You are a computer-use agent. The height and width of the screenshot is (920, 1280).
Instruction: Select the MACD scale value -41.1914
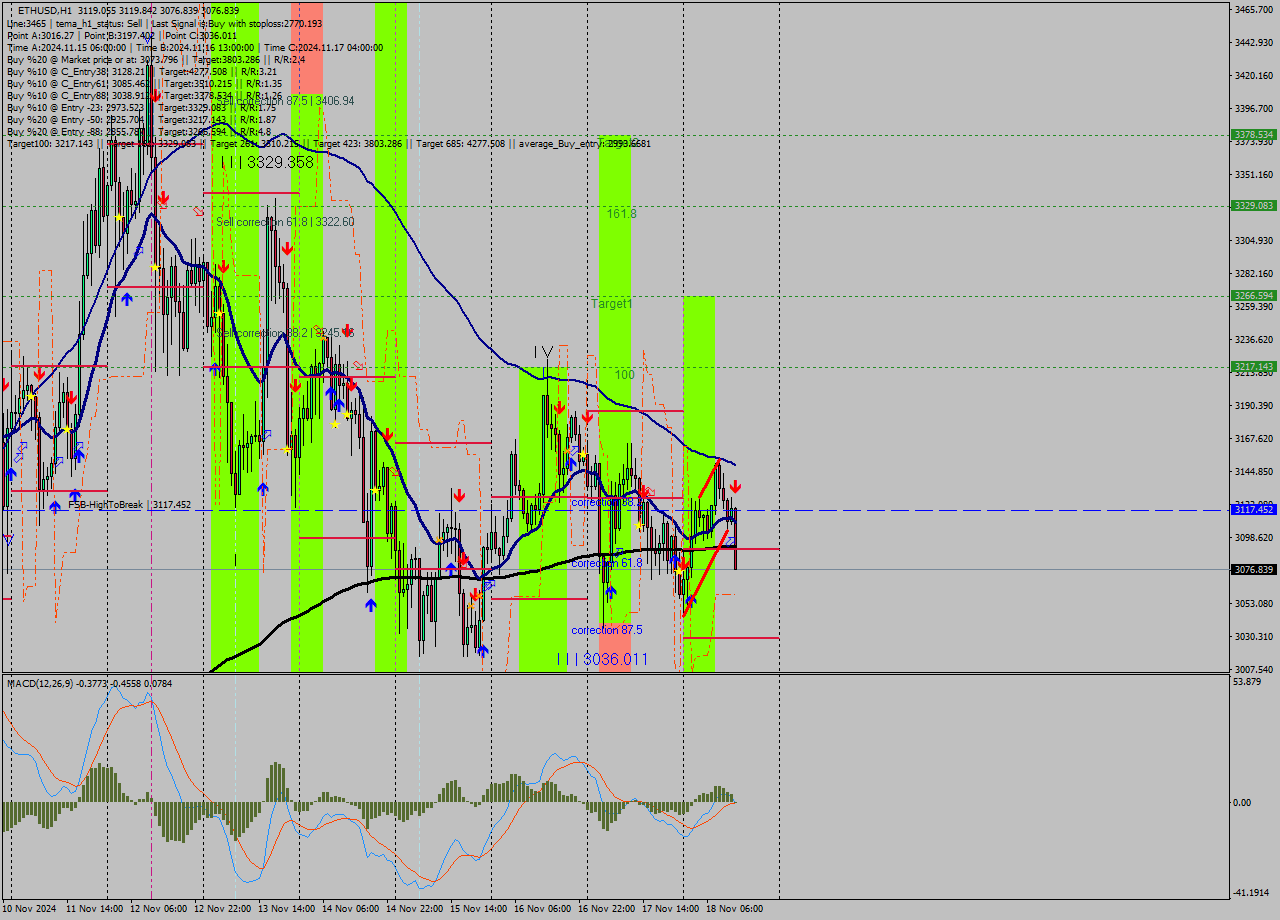pyautogui.click(x=1252, y=892)
